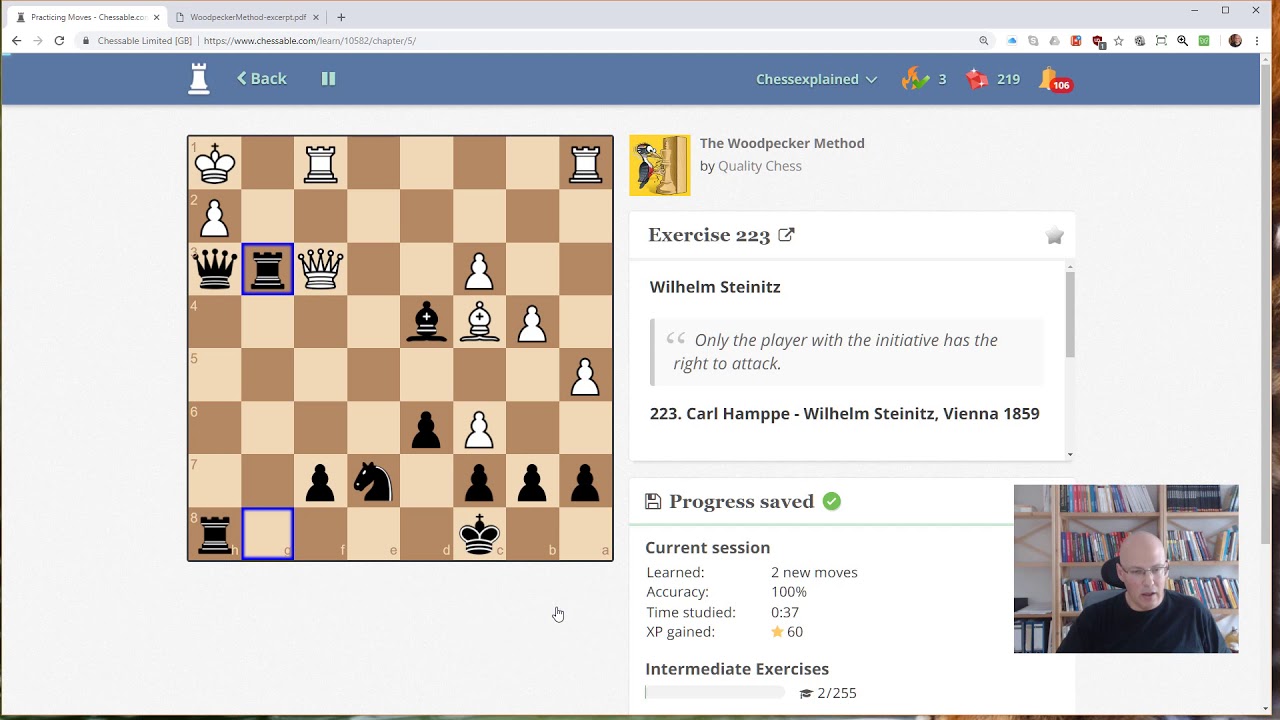The image size is (1280, 720).
Task: Click the black king piece
Action: (x=480, y=534)
